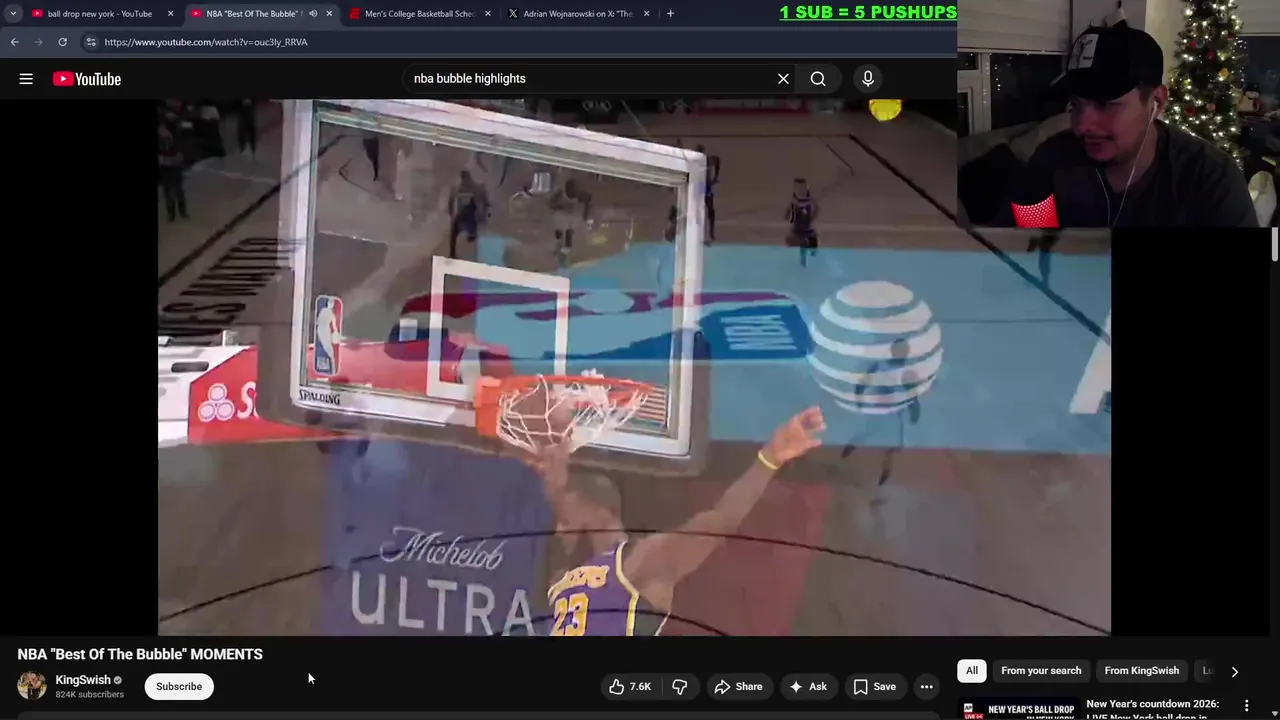Close the NBA Best Of The Bubble tab
This screenshot has width=1280, height=720.
329,14
